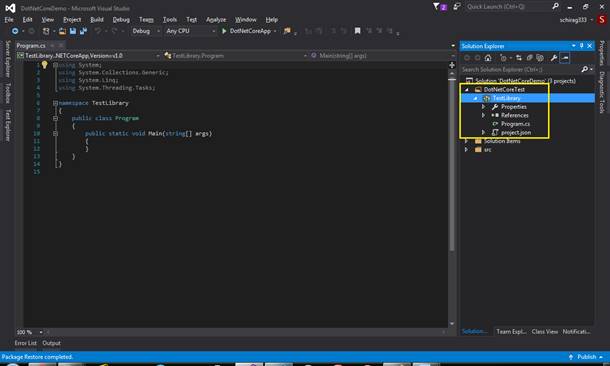The image size is (610, 366).
Task: Click Publish in the status bar
Action: 586,357
